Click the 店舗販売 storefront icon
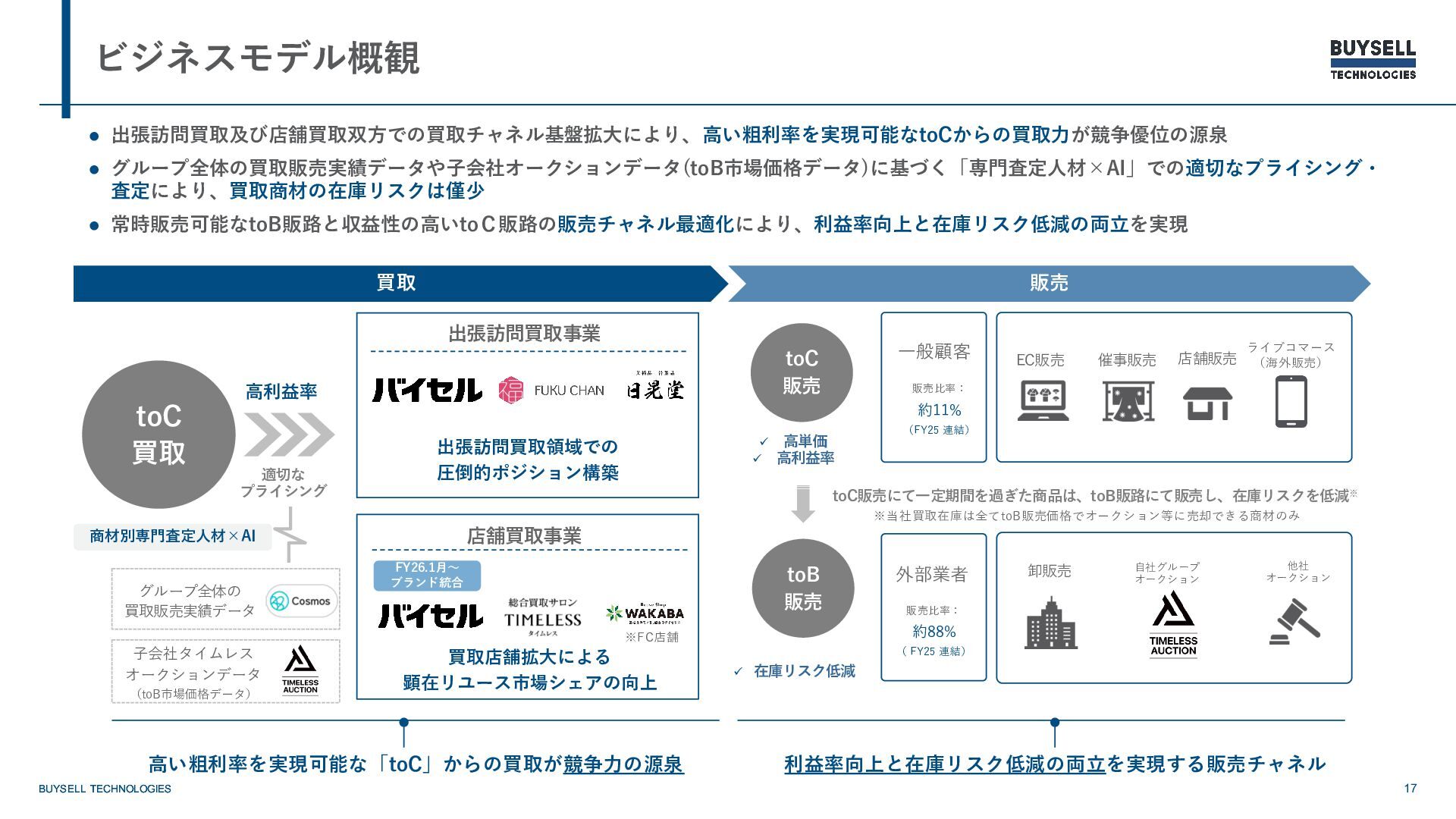Image resolution: width=1456 pixels, height=819 pixels. 1207,403
